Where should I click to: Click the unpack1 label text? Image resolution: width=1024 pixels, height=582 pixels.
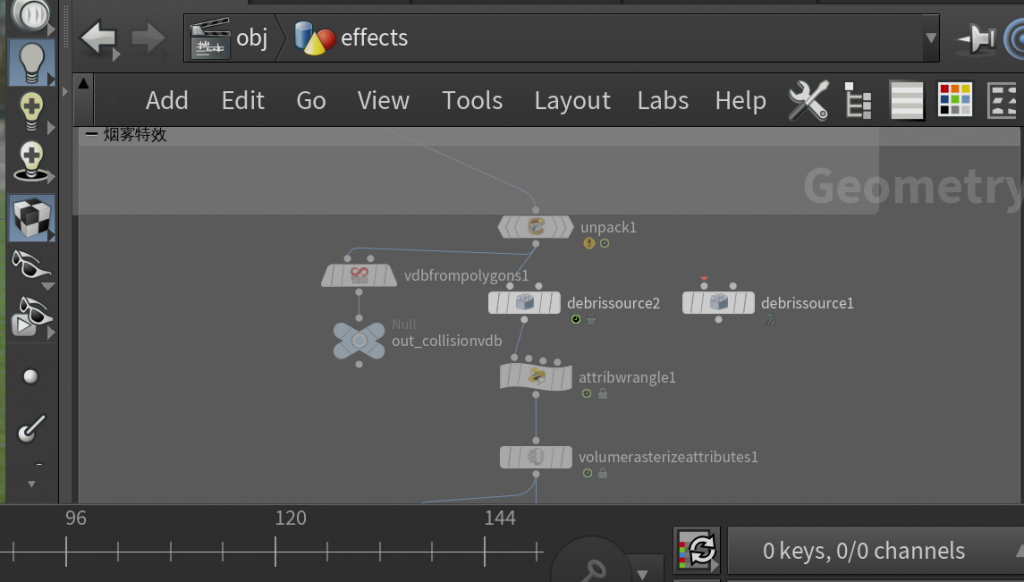(x=608, y=227)
